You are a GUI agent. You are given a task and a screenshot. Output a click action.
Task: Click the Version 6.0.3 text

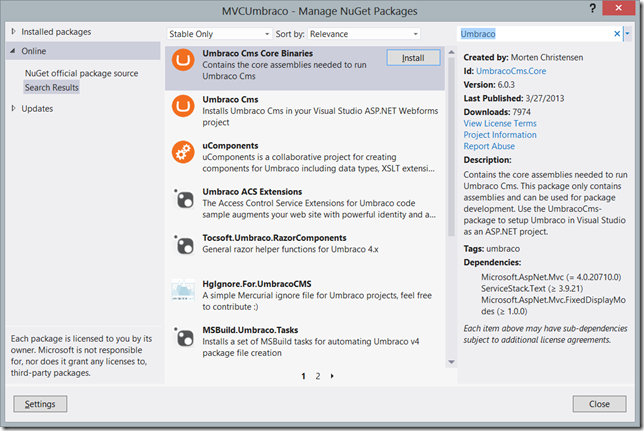pos(489,85)
